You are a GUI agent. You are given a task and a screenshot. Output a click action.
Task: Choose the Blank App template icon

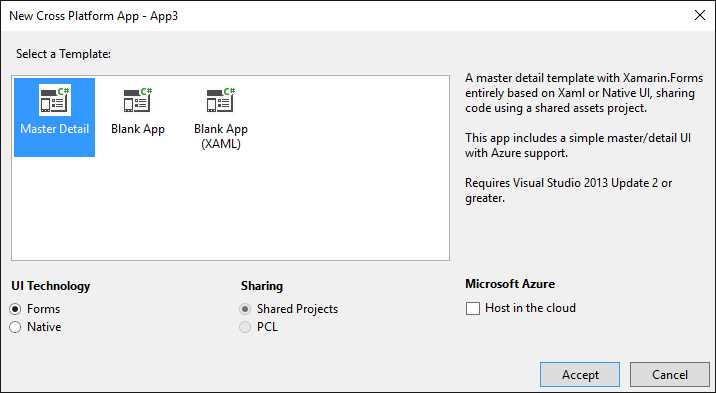(138, 100)
